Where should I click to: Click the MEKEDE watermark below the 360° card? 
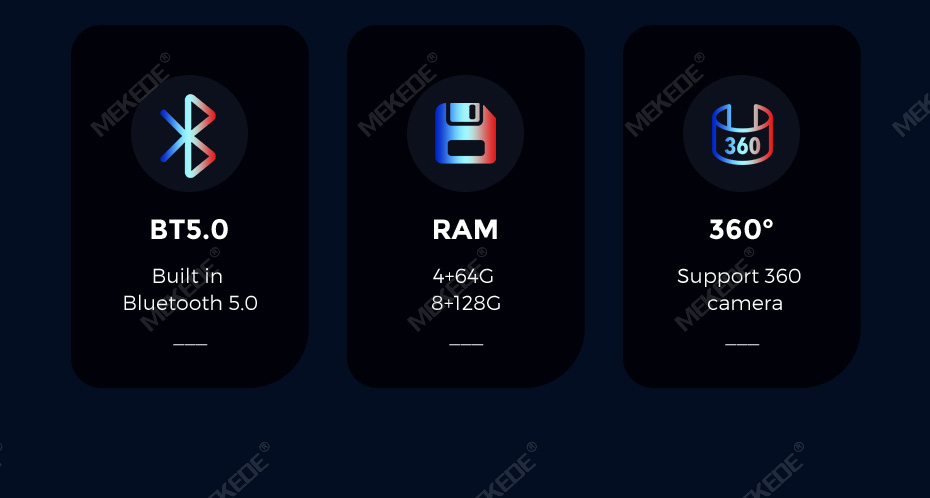coord(772,471)
